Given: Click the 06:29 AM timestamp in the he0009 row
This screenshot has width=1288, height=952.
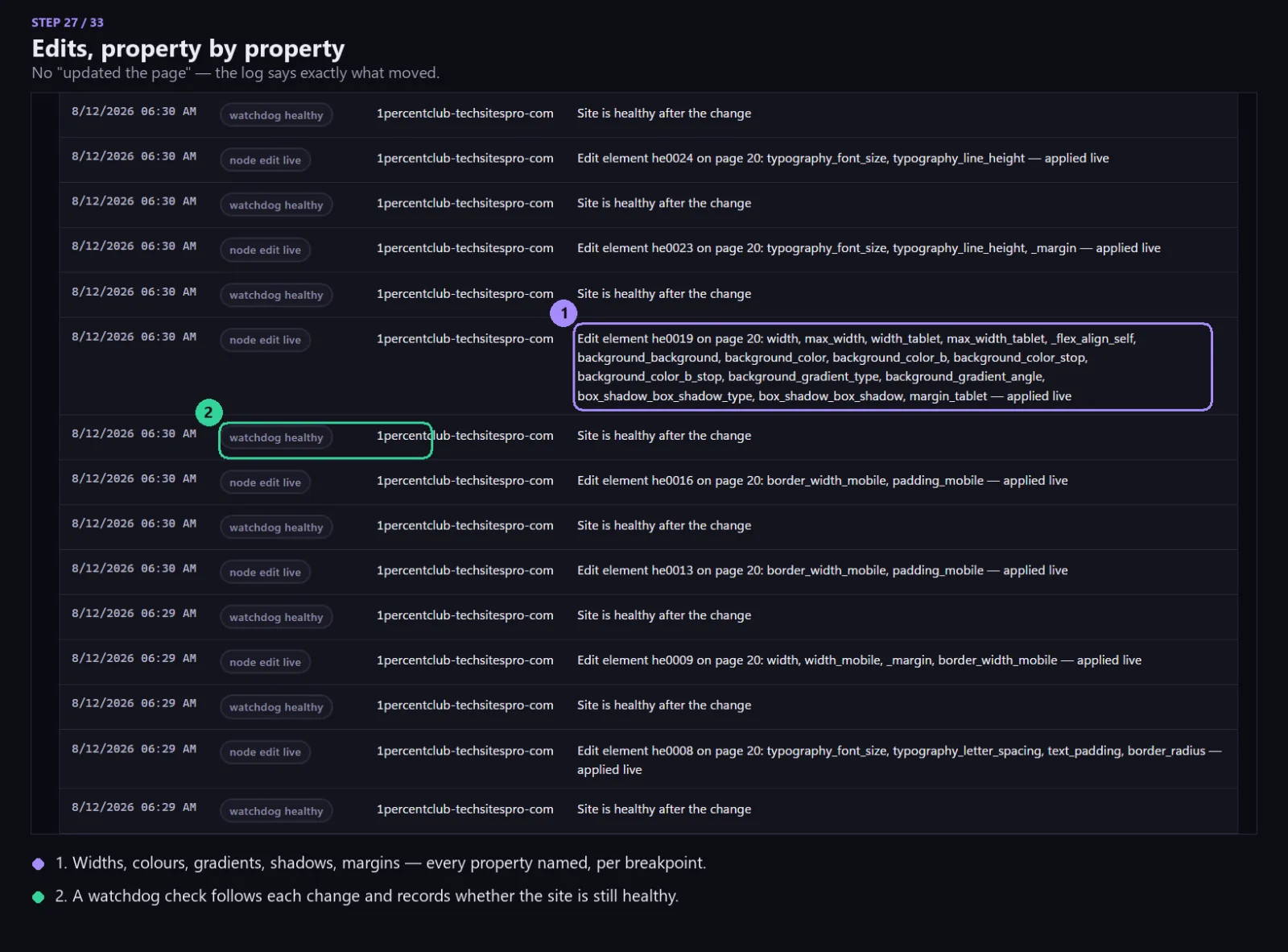Looking at the screenshot, I should [x=134, y=659].
